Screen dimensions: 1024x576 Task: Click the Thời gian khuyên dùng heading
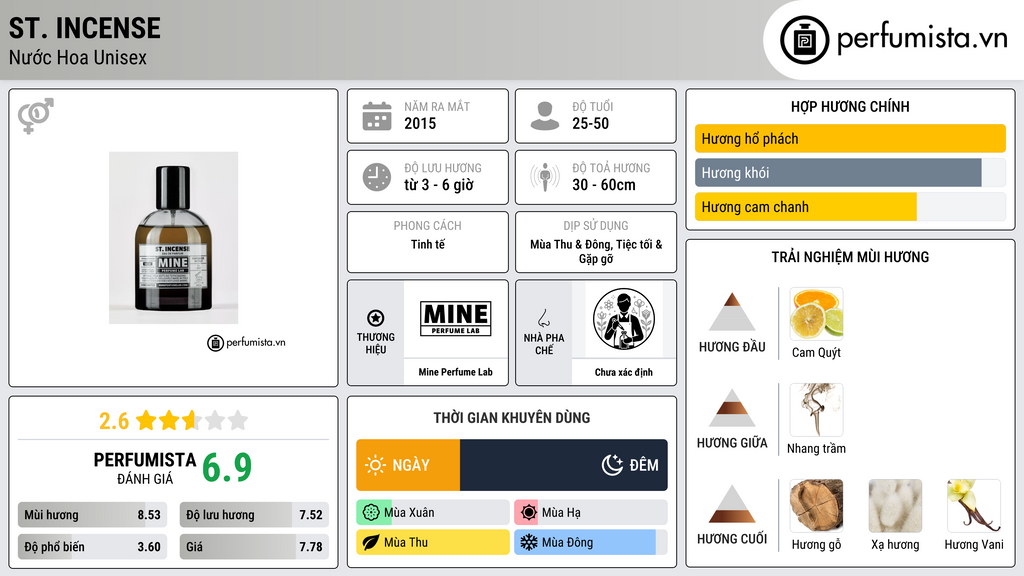click(511, 418)
